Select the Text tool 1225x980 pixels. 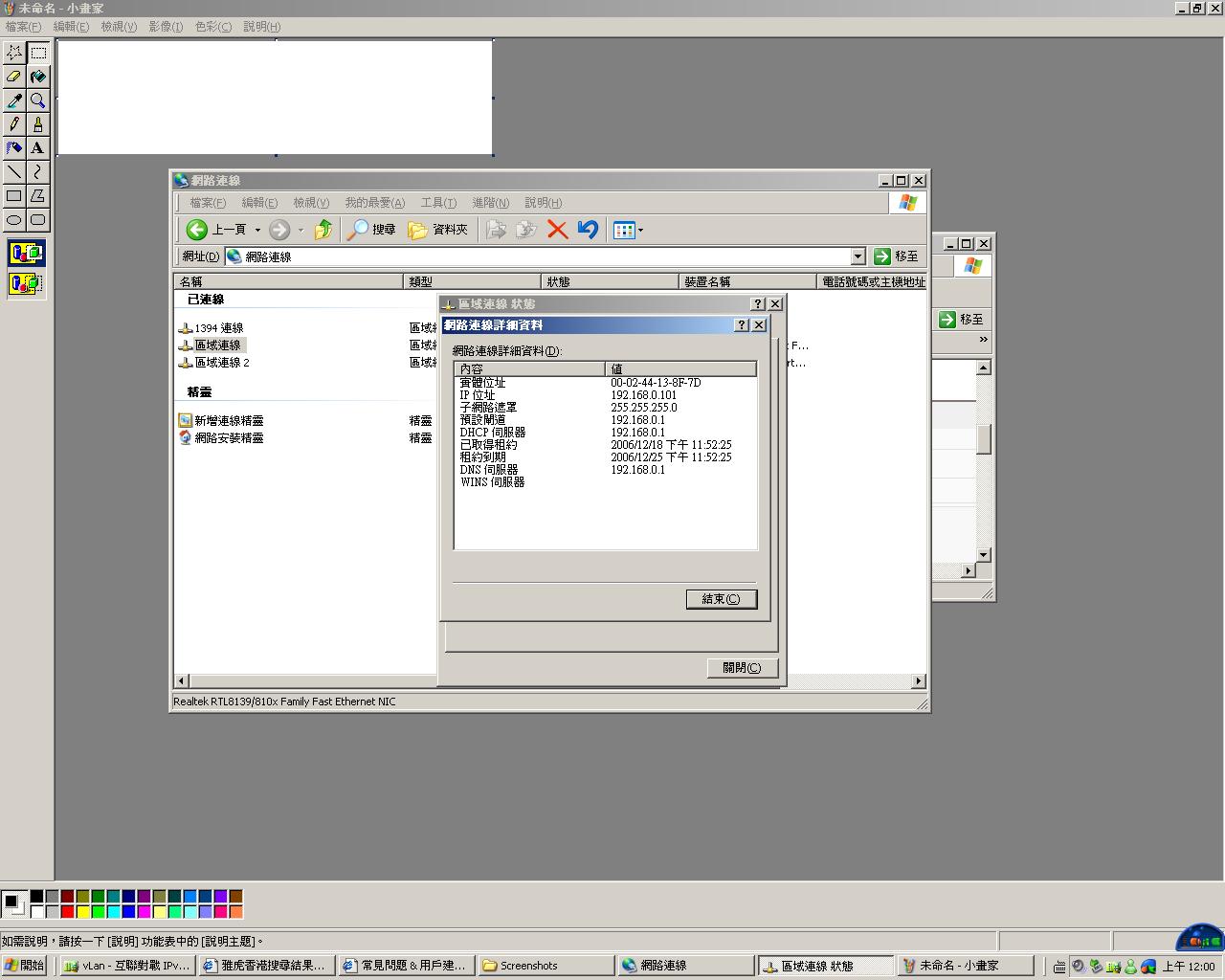[37, 148]
